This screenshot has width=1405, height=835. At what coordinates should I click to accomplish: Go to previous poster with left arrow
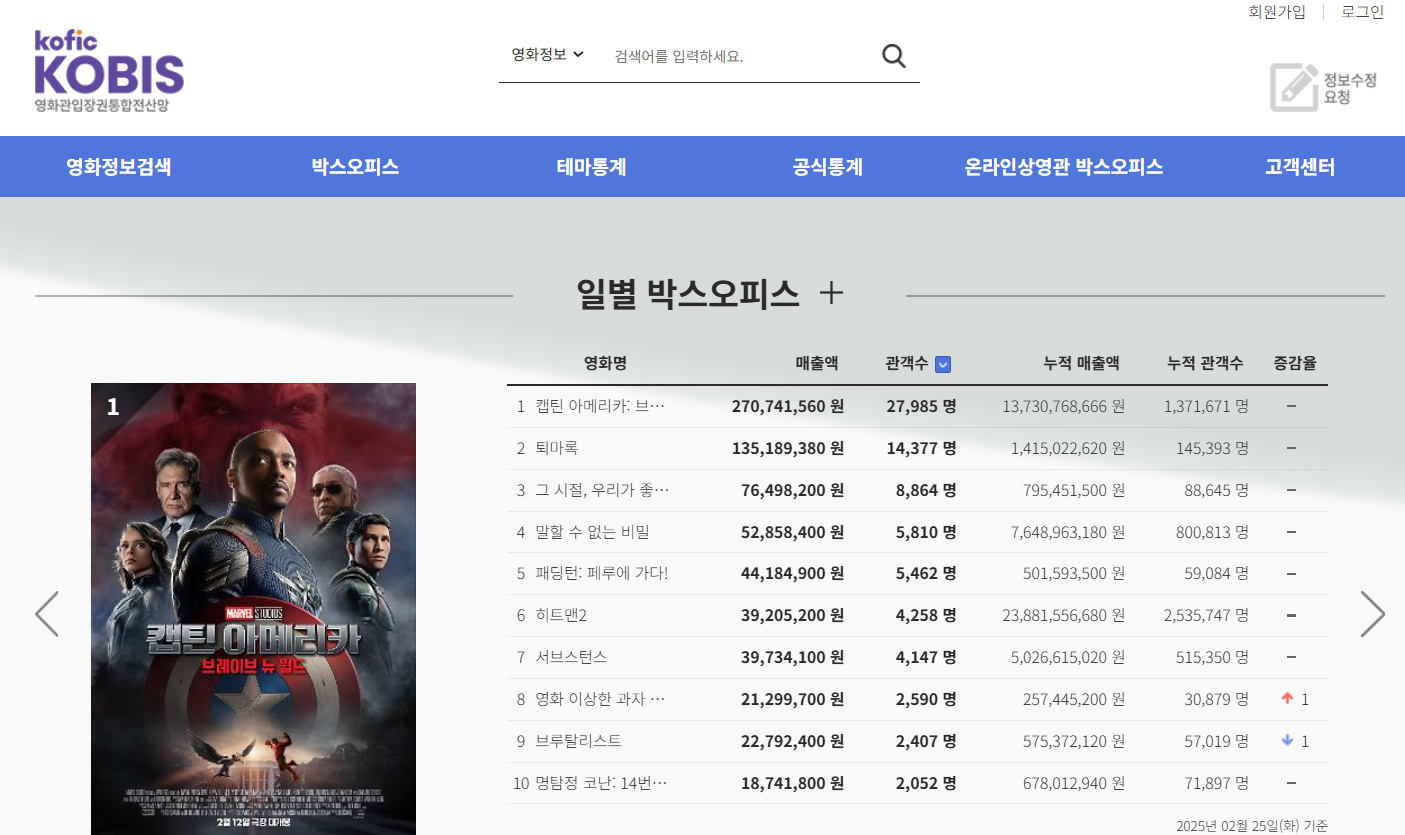47,614
